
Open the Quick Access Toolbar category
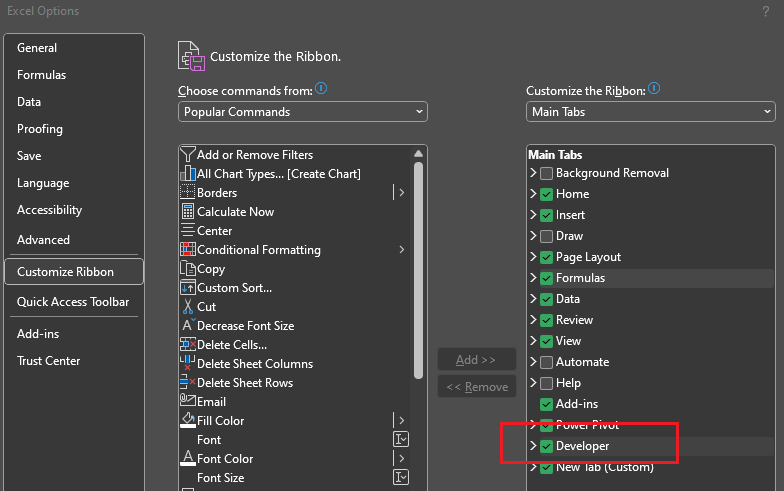click(73, 302)
